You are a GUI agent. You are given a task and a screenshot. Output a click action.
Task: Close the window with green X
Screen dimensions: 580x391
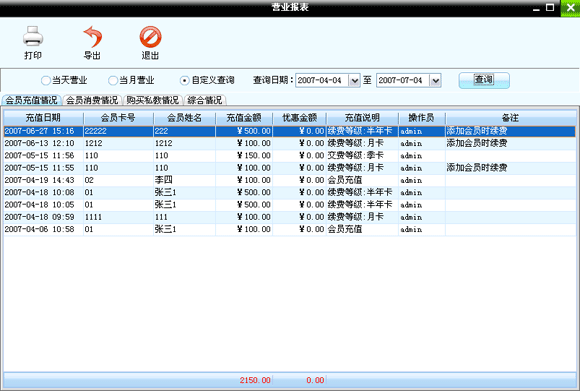pyautogui.click(x=570, y=8)
